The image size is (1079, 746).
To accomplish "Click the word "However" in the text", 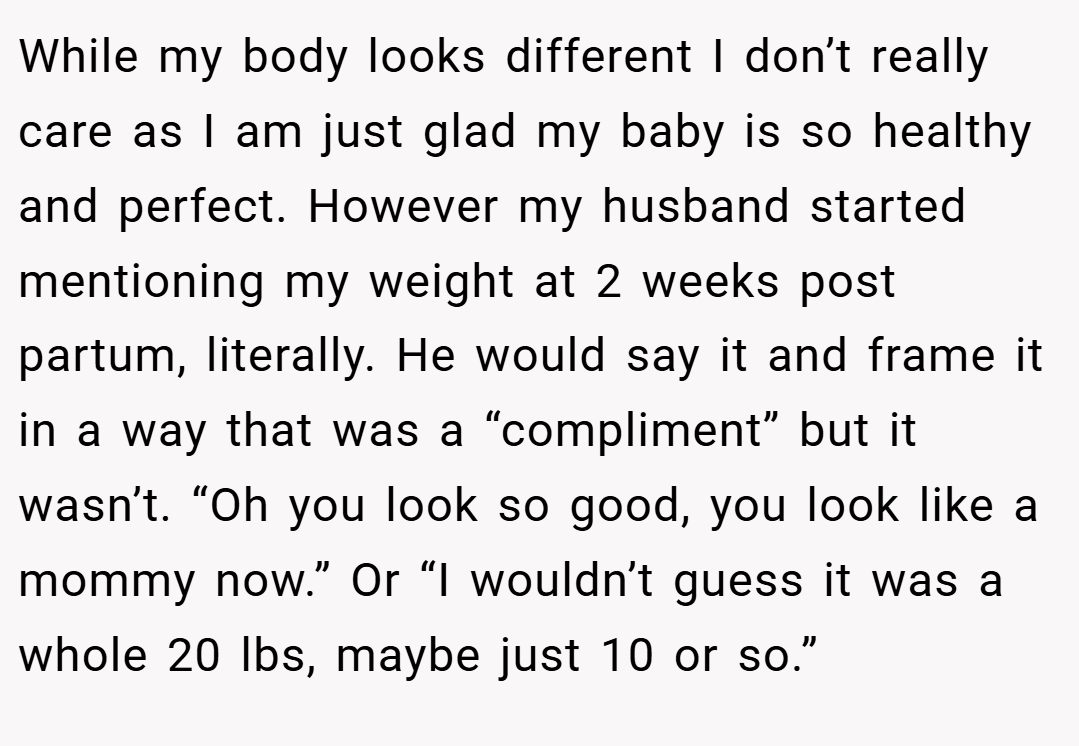I will click(403, 205).
